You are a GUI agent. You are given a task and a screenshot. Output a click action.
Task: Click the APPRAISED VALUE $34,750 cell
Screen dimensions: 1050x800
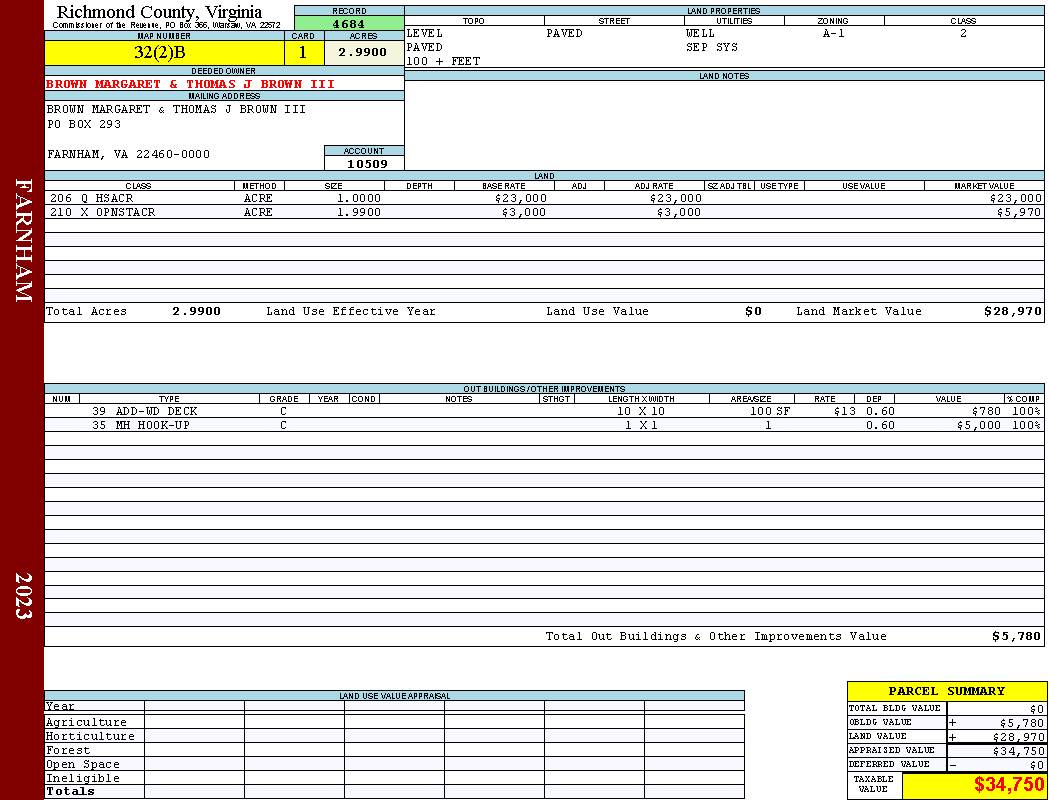[x=996, y=751]
